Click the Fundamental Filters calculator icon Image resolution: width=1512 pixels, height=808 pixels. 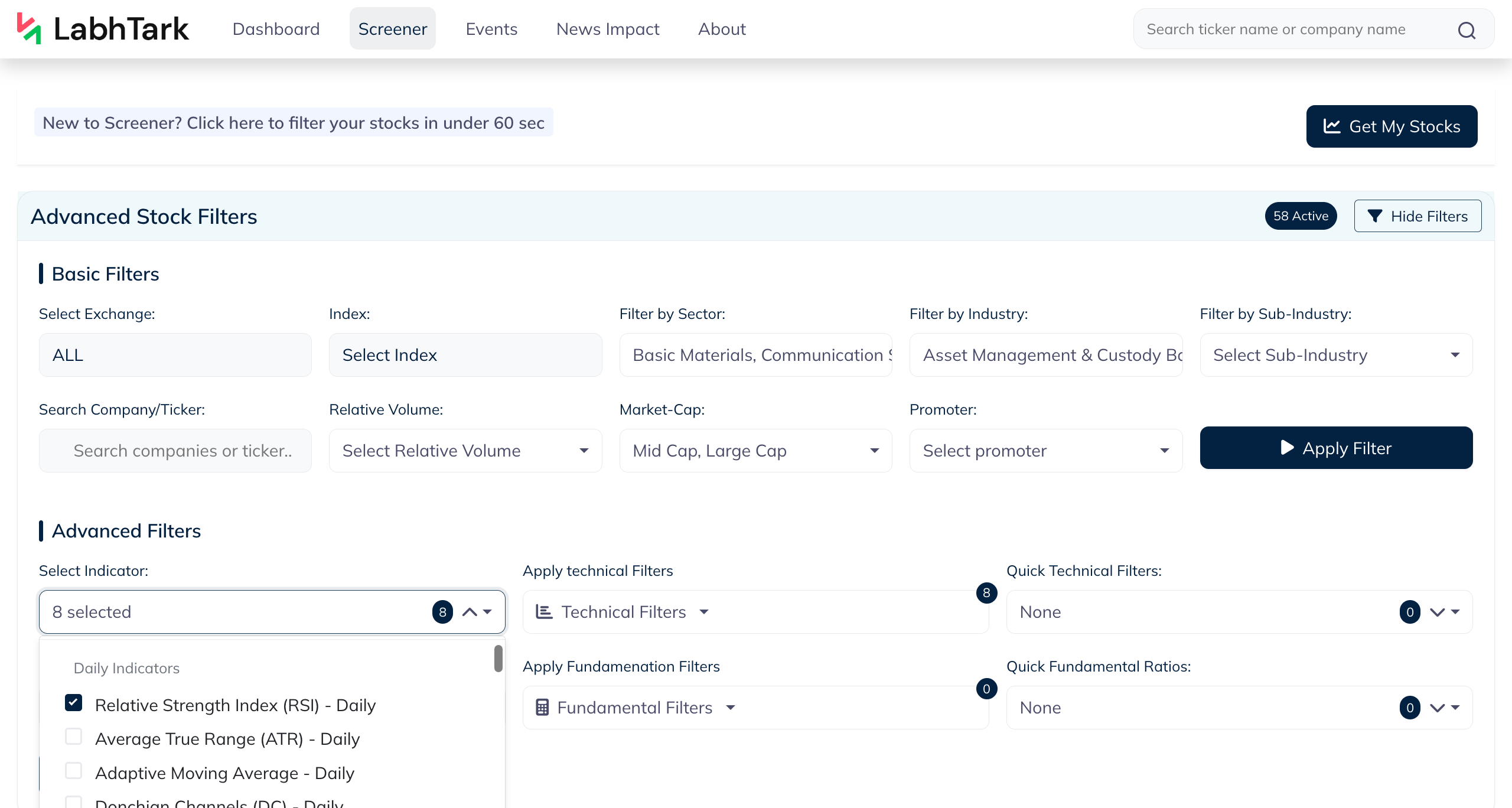click(x=542, y=708)
